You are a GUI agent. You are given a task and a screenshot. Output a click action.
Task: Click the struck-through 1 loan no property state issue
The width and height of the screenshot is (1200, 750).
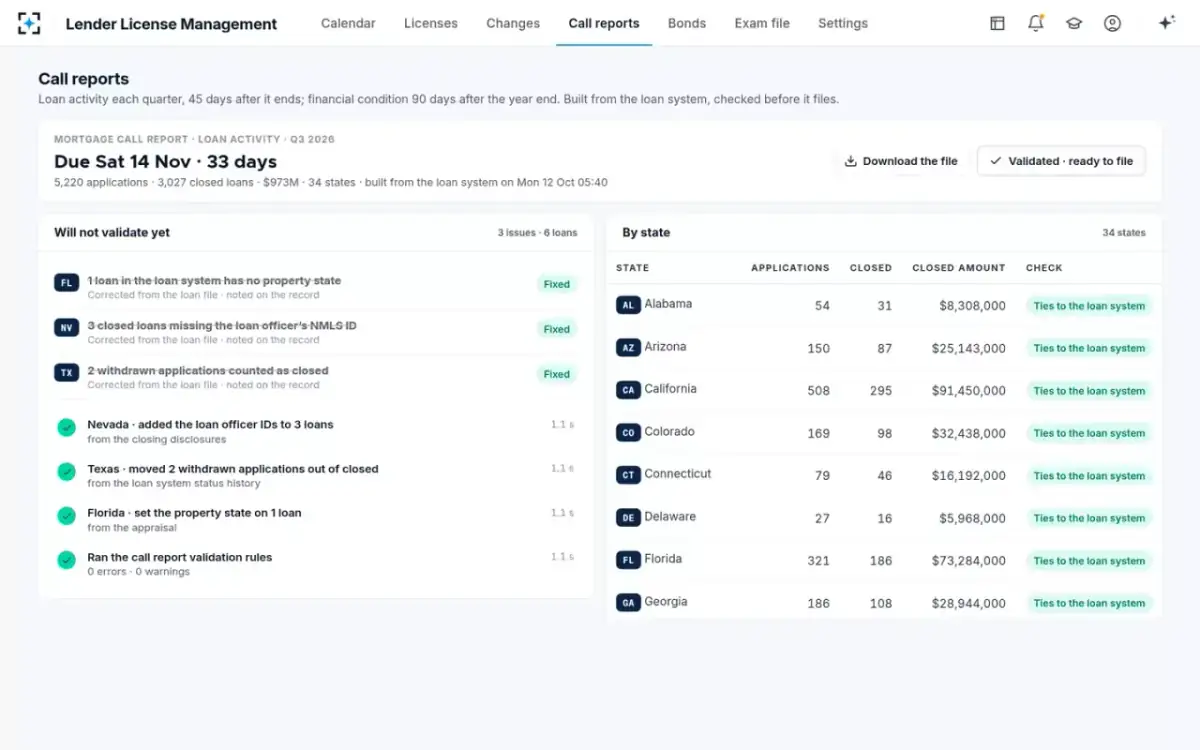pos(214,281)
